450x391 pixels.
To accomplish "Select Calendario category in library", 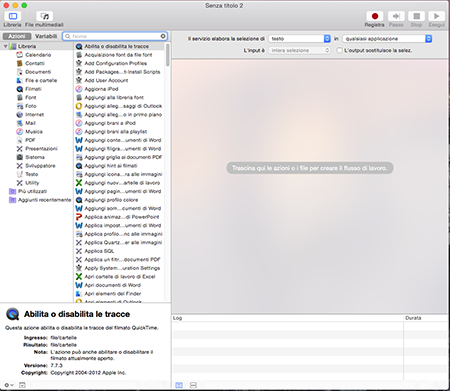I will pyautogui.click(x=38, y=55).
